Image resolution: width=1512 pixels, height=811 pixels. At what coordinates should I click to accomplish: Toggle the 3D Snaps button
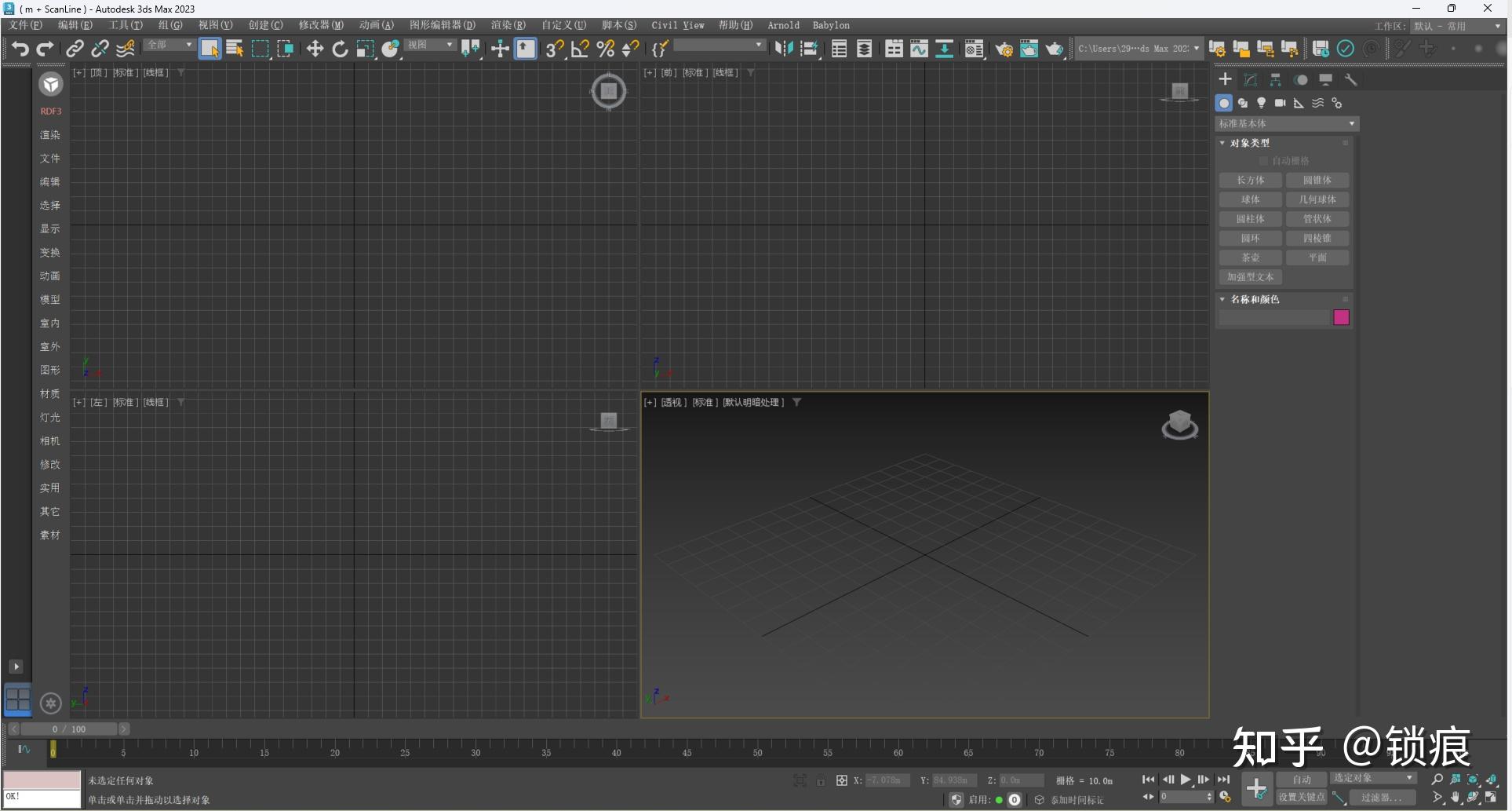tap(554, 49)
